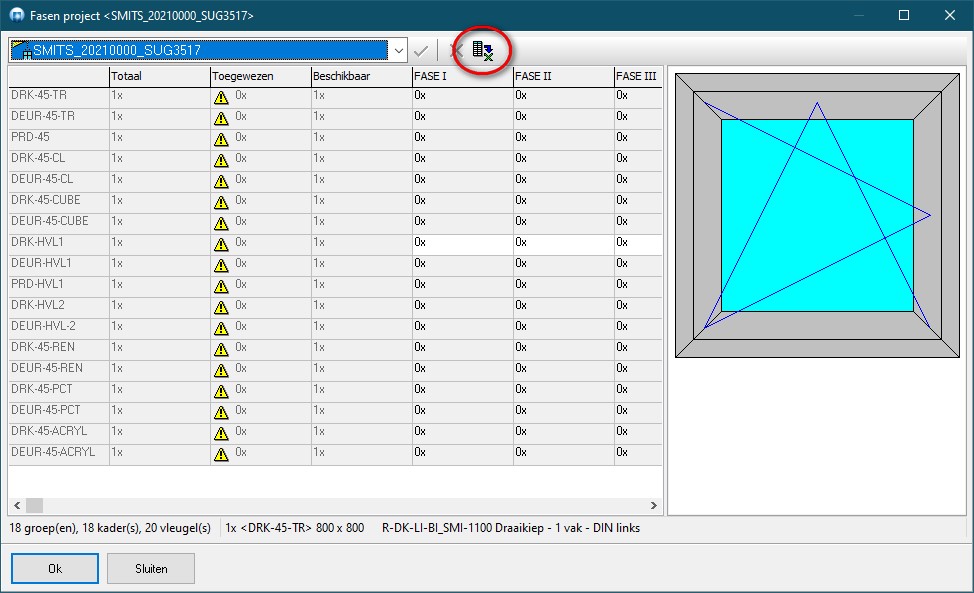Click the FASE II cell in DRK-HVL1 row
The height and width of the screenshot is (593, 974).
click(564, 245)
